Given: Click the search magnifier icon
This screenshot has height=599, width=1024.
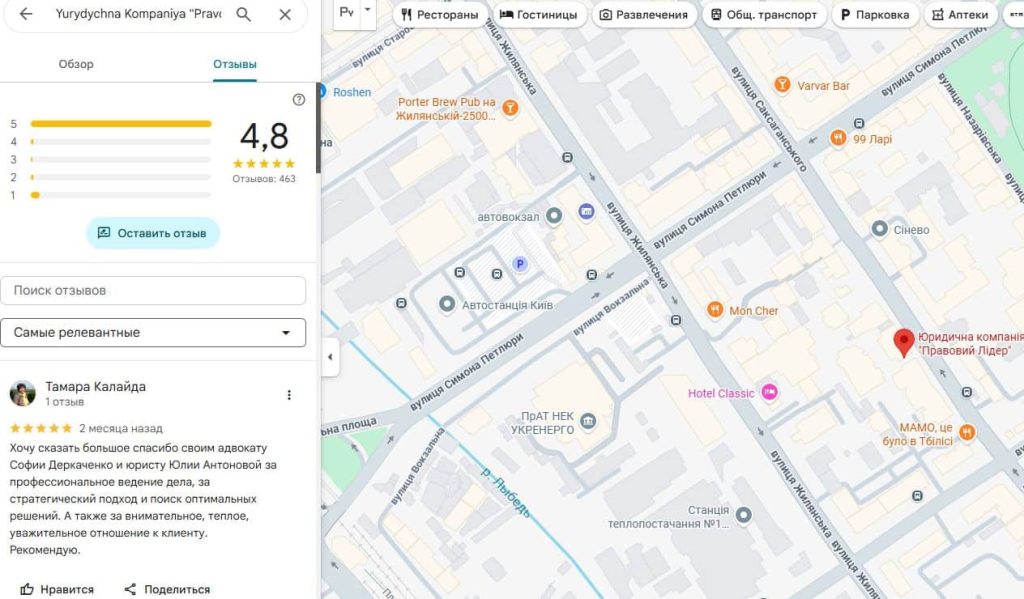Looking at the screenshot, I should tap(243, 14).
